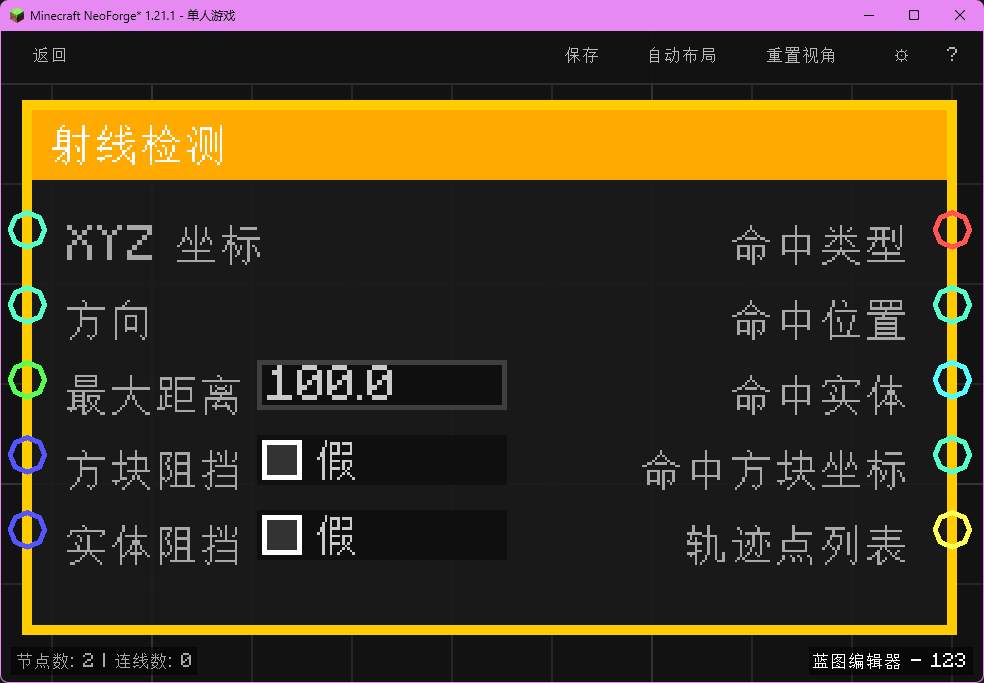The image size is (984, 683).
Task: Click the 命中方块坐标 output pin
Action: [953, 455]
